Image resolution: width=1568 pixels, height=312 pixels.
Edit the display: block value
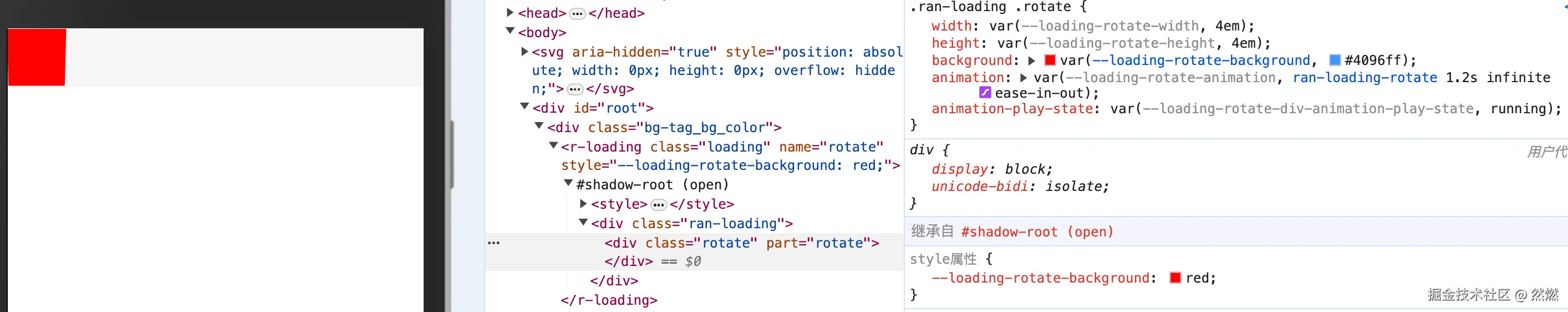tap(1025, 169)
